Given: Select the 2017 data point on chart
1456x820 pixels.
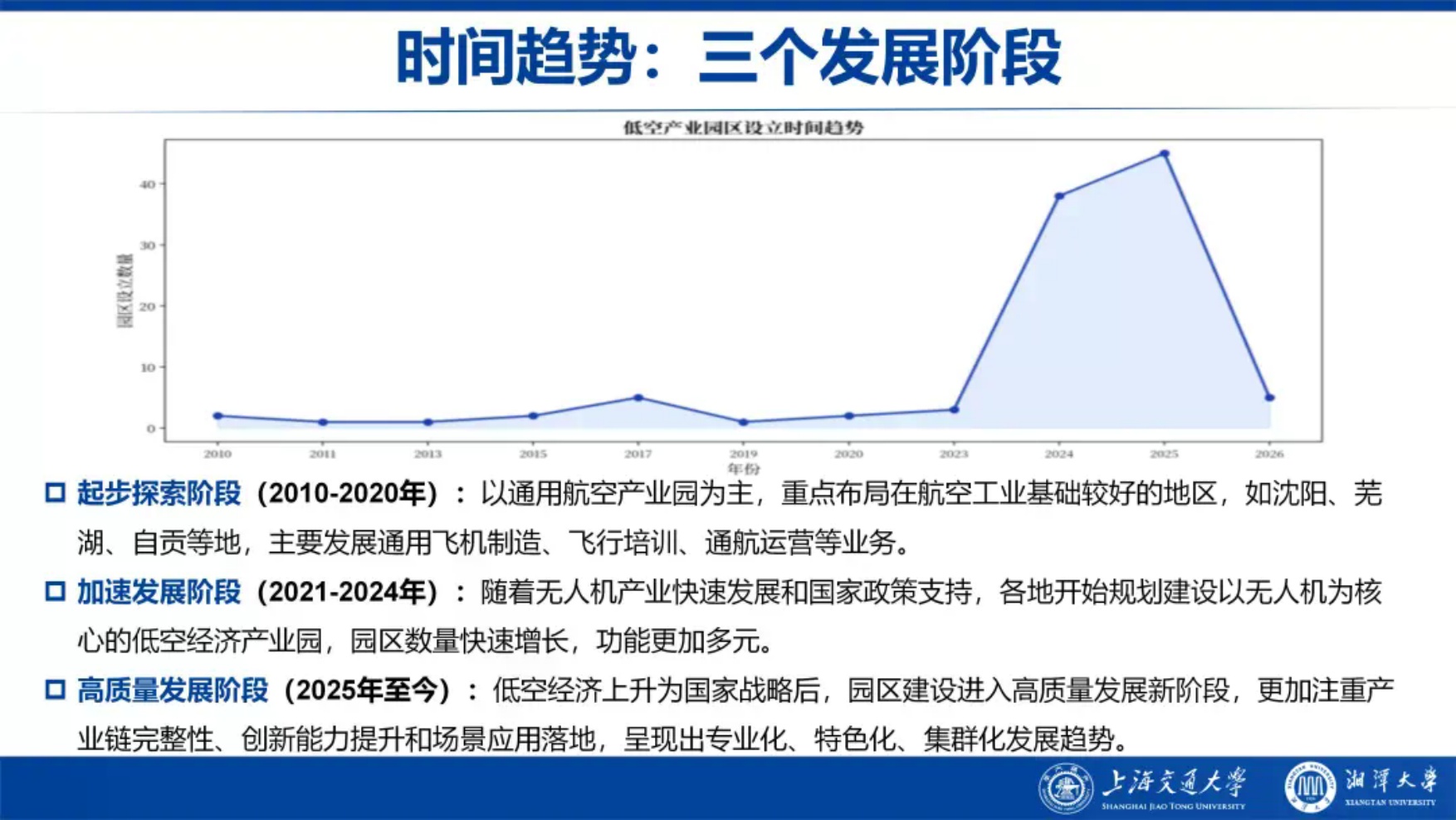Looking at the screenshot, I should point(638,398).
